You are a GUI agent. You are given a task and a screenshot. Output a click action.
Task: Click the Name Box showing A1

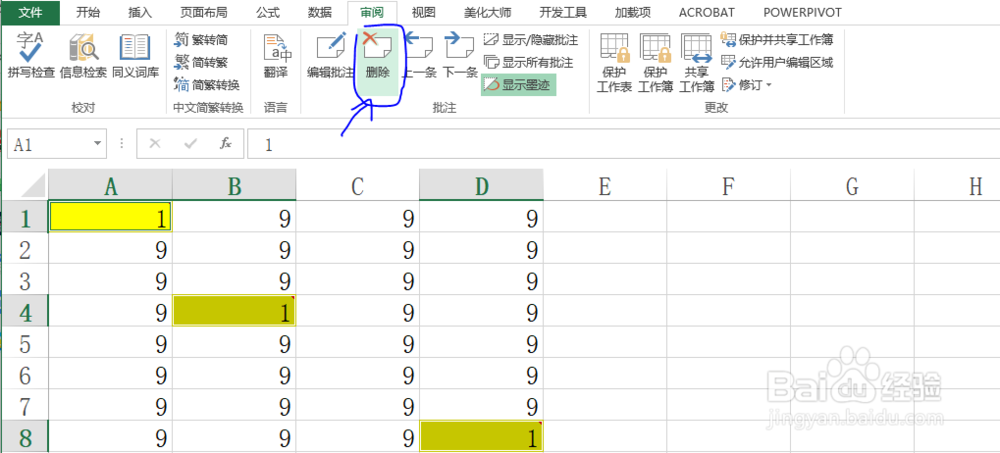point(48,145)
